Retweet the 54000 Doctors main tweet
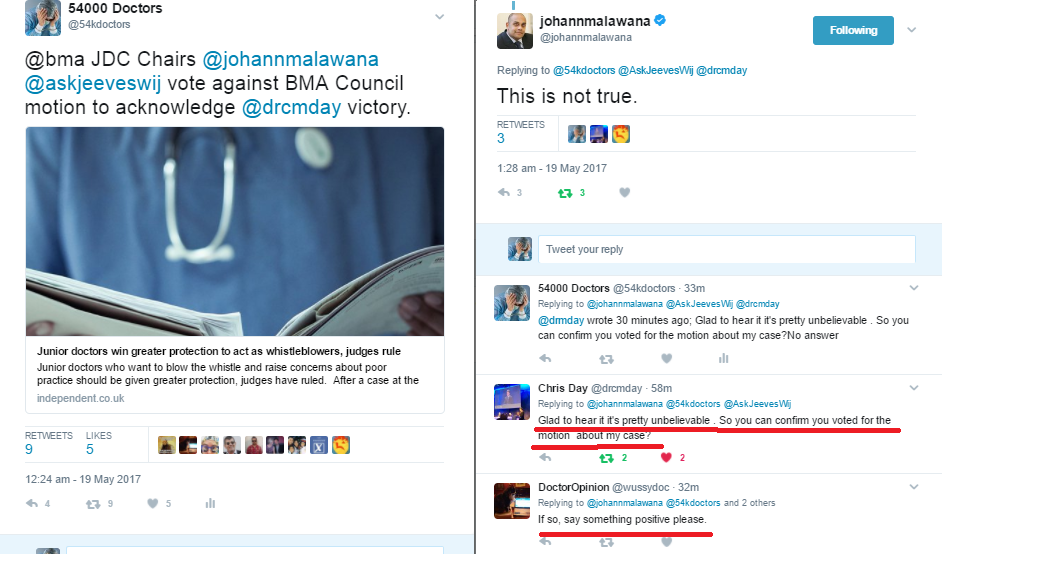This screenshot has height=567, width=1052. [x=93, y=504]
